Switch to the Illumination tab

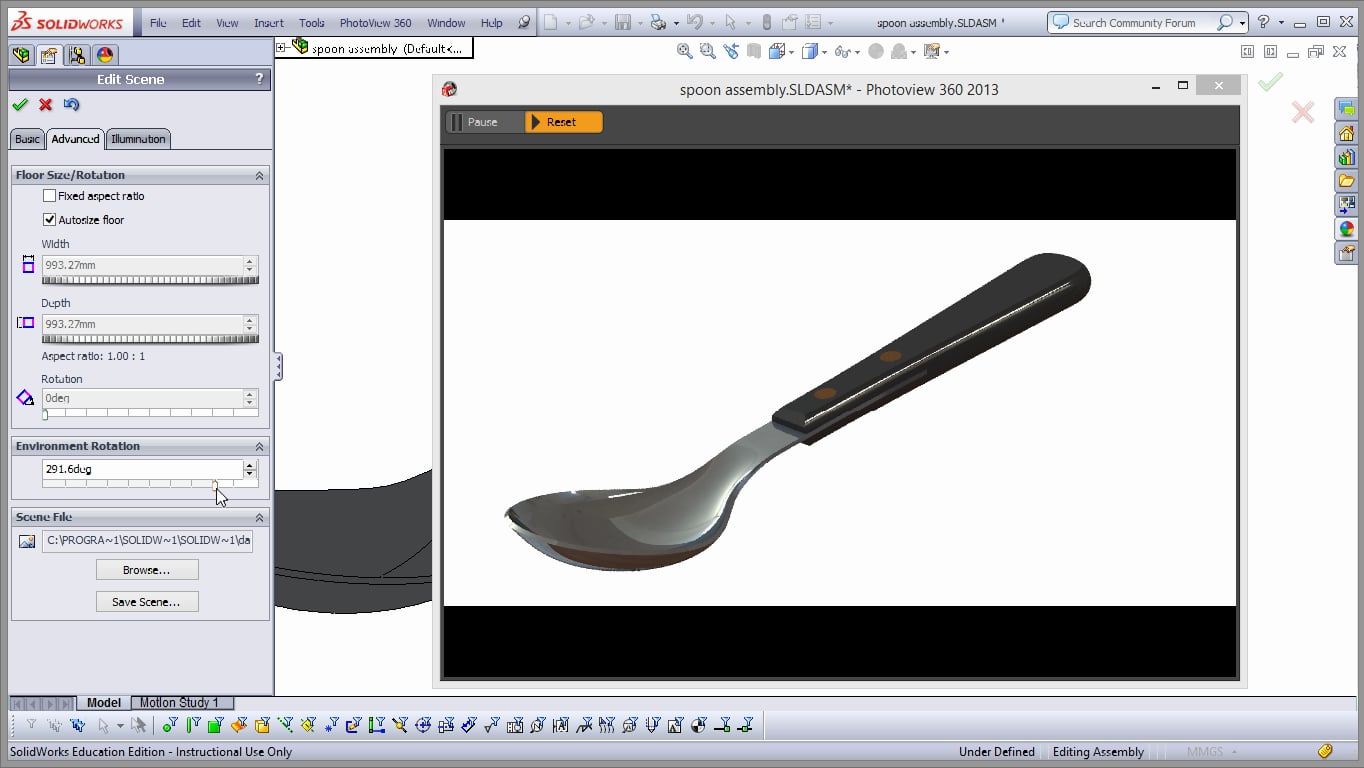(x=138, y=139)
